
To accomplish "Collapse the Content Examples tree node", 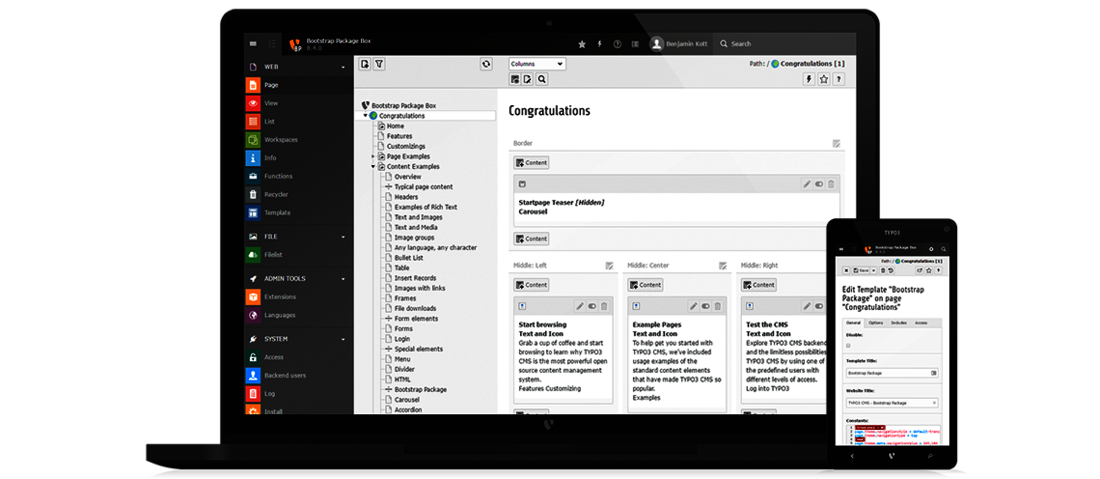I will click(373, 166).
